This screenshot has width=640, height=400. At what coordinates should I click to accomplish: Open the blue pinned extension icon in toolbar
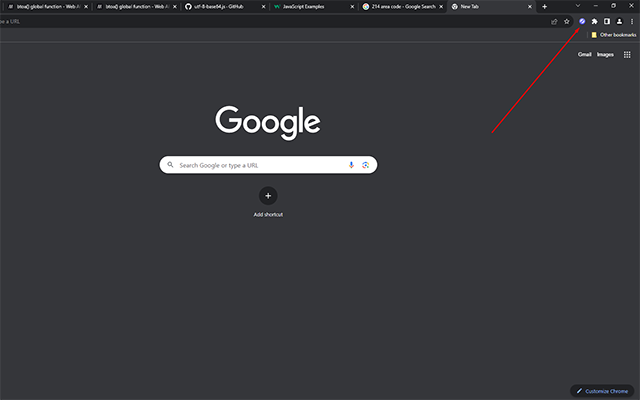point(582,21)
